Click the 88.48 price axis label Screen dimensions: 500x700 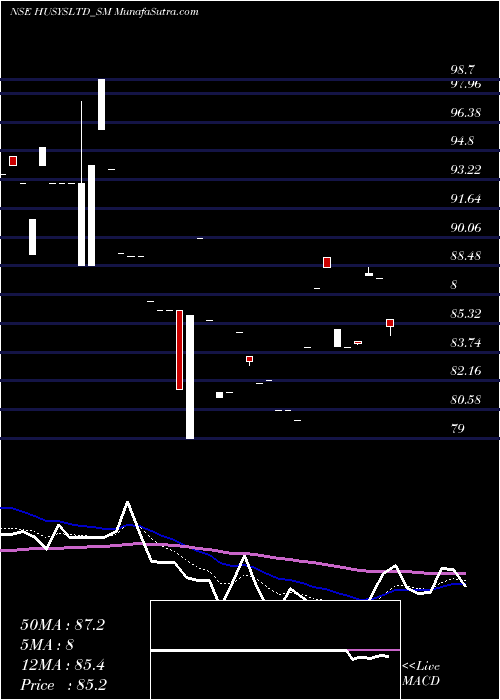[x=466, y=256]
